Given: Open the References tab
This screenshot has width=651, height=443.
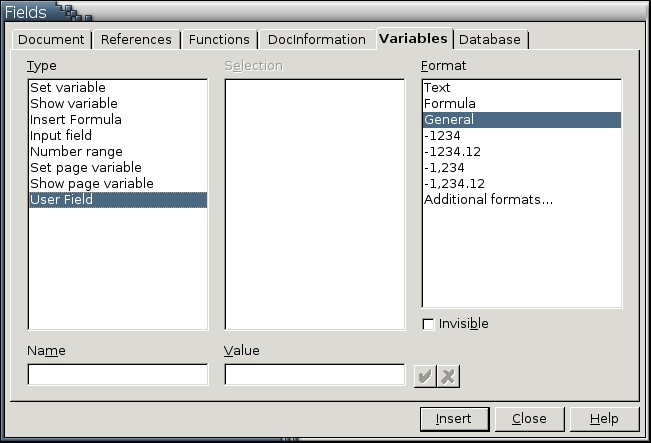Looking at the screenshot, I should (x=136, y=39).
